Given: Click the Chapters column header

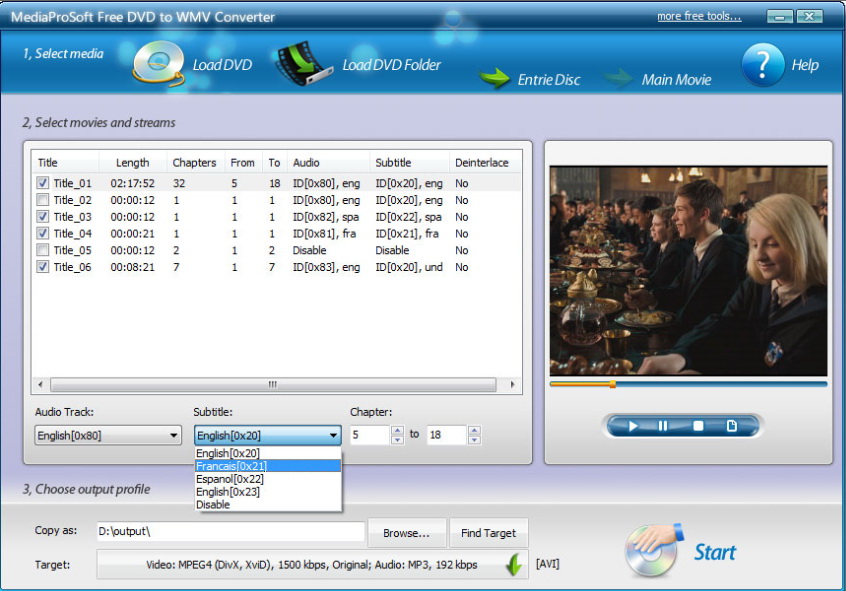Looking at the screenshot, I should (x=194, y=162).
